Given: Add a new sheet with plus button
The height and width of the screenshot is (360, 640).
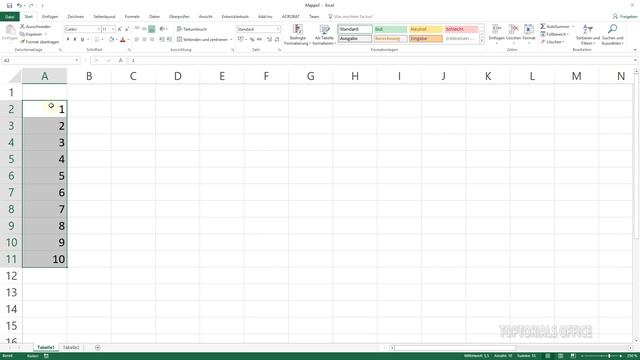Looking at the screenshot, I should point(98,347).
